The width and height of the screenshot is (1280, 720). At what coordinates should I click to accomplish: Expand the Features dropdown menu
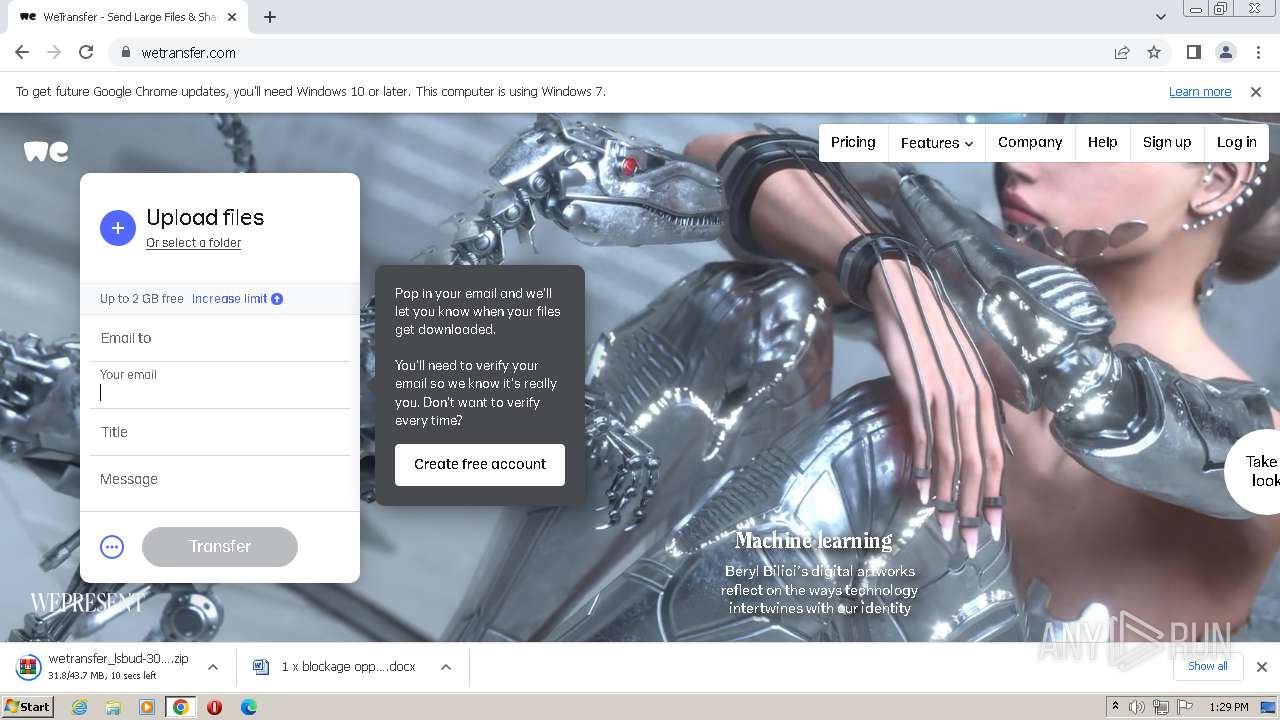coord(936,143)
